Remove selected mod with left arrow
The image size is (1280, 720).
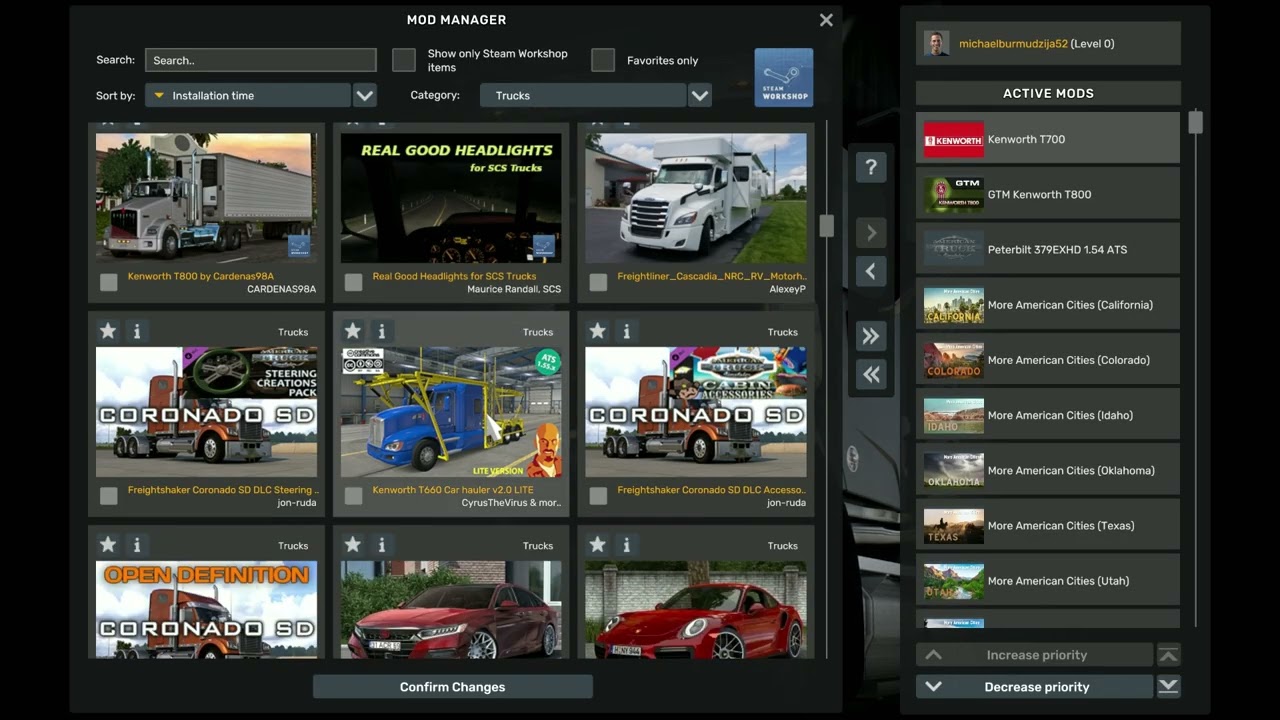tap(871, 271)
